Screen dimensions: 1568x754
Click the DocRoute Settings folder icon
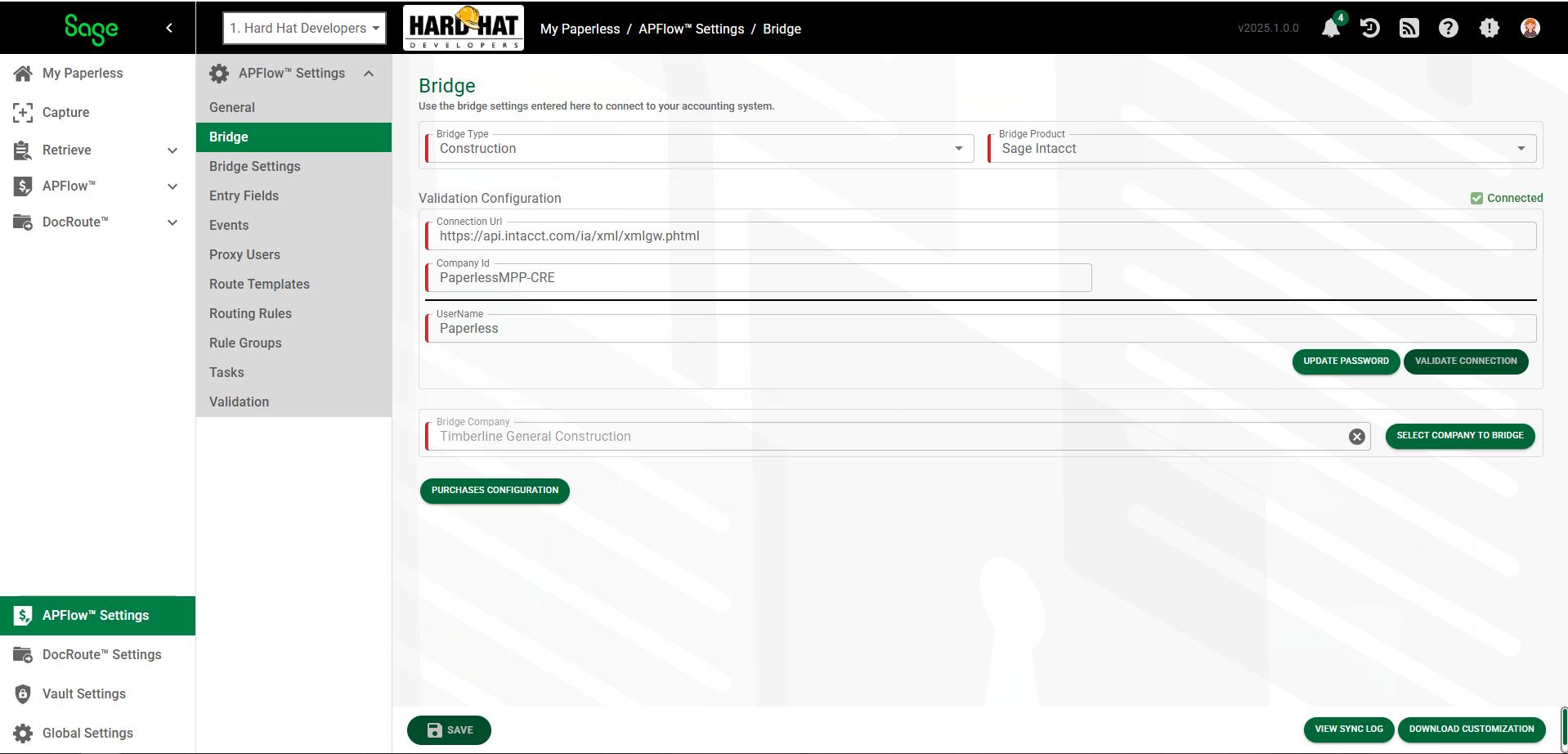pos(23,654)
